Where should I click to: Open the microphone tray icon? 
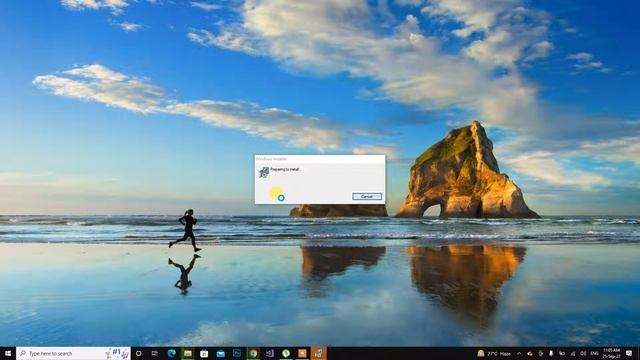pyautogui.click(x=551, y=353)
